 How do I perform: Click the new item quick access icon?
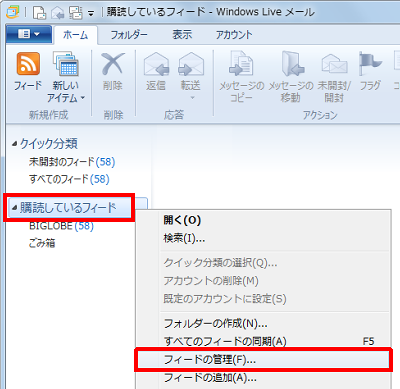[40, 13]
